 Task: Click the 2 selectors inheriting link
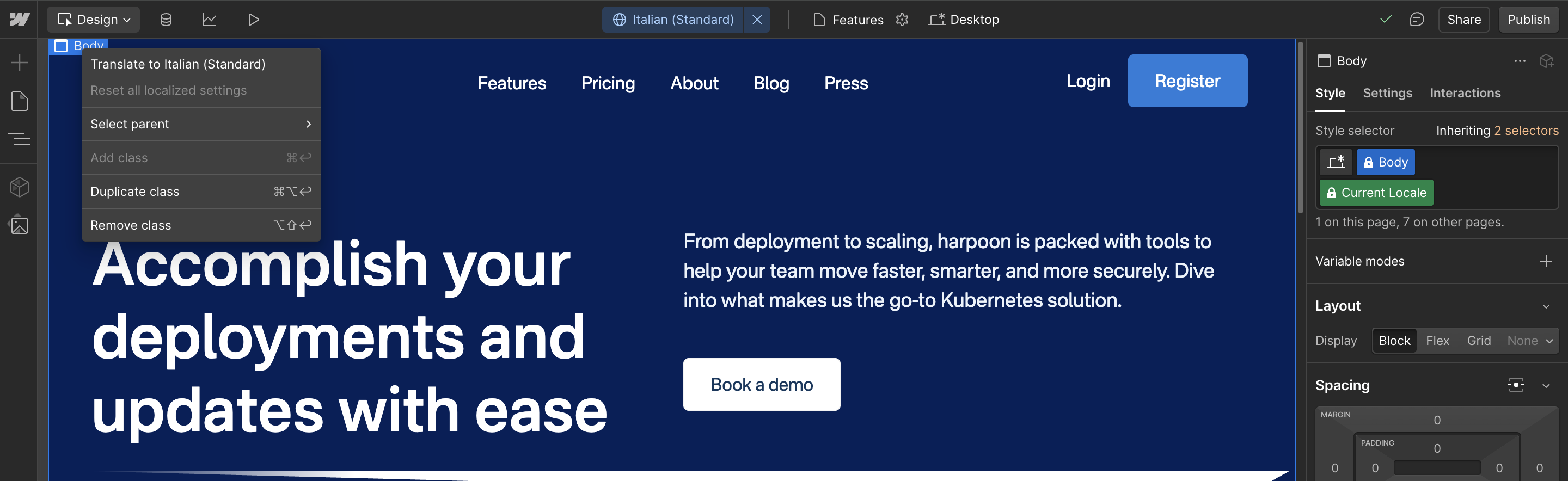point(1526,131)
